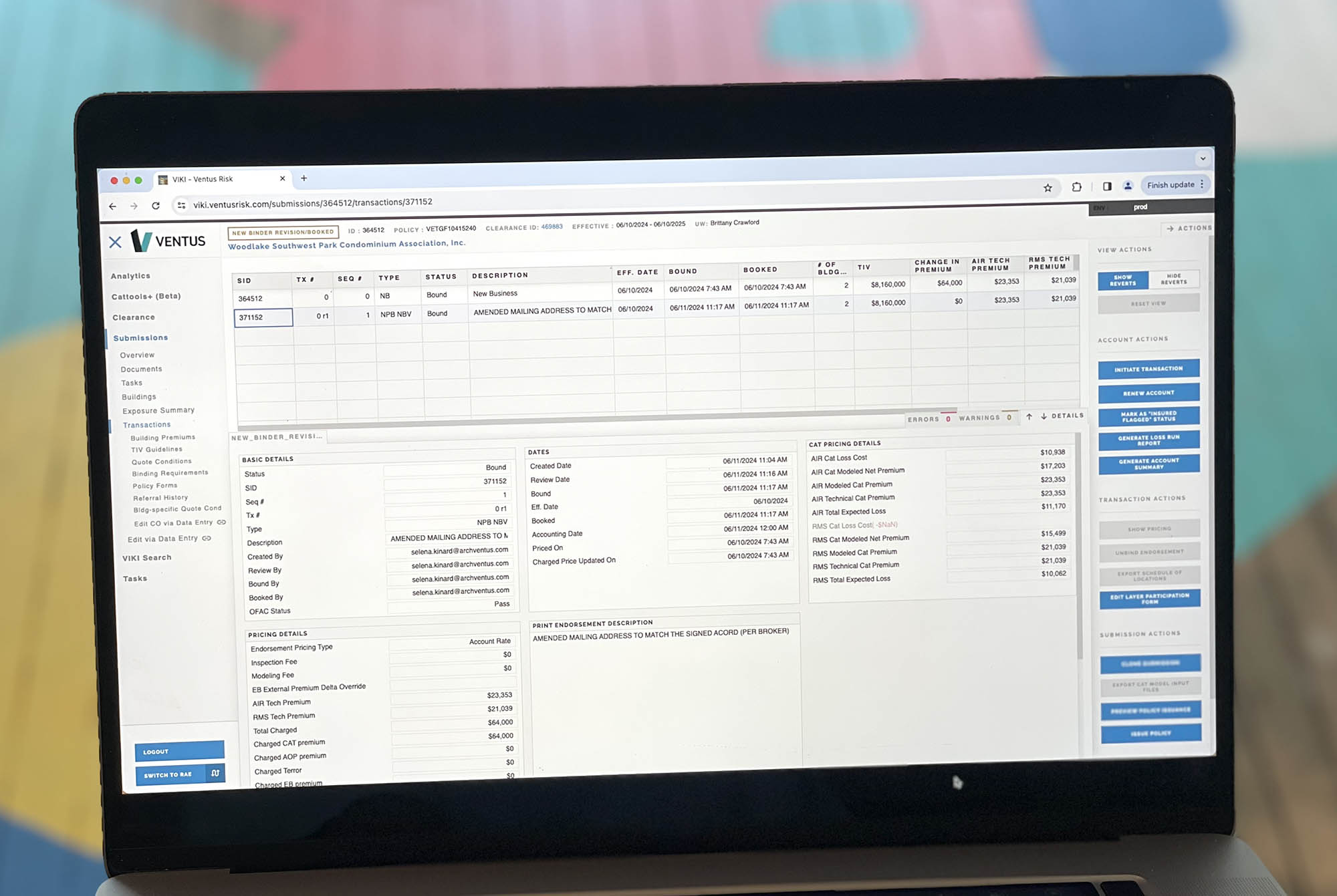Open the browser extensions puzzle icon

(1076, 187)
